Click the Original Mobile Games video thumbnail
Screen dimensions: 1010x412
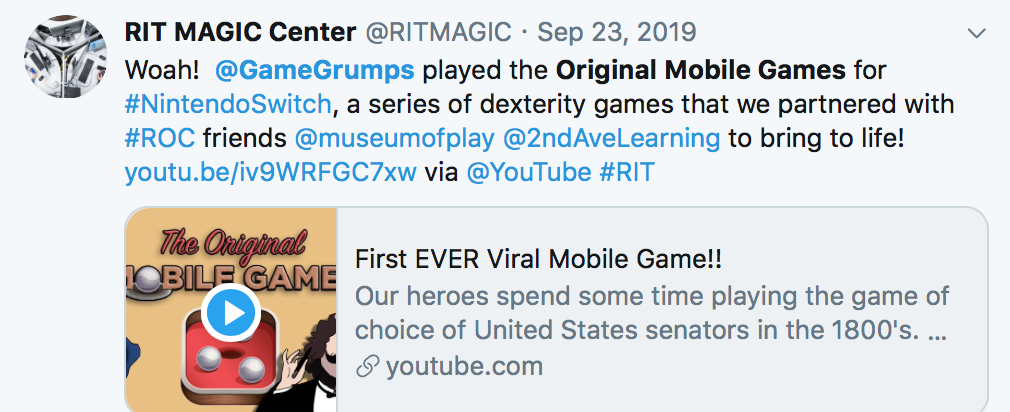(231, 310)
